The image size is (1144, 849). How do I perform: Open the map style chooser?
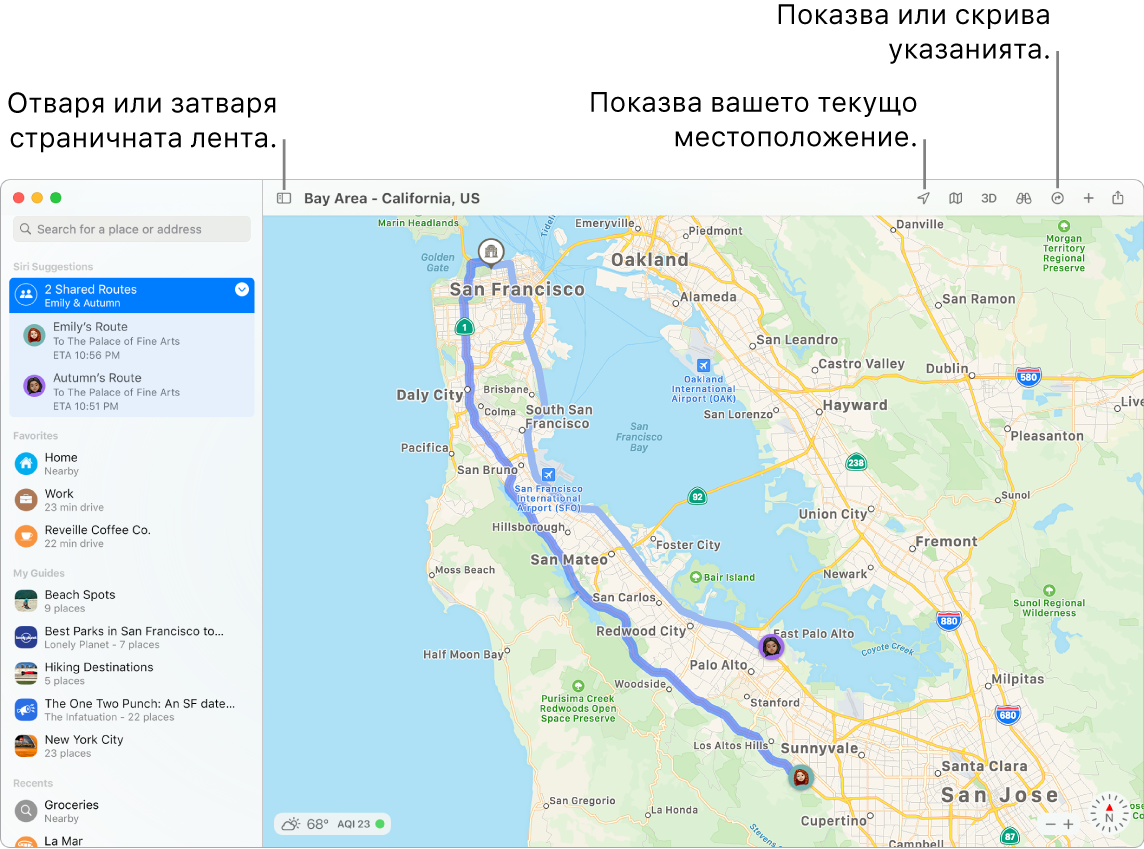point(955,198)
